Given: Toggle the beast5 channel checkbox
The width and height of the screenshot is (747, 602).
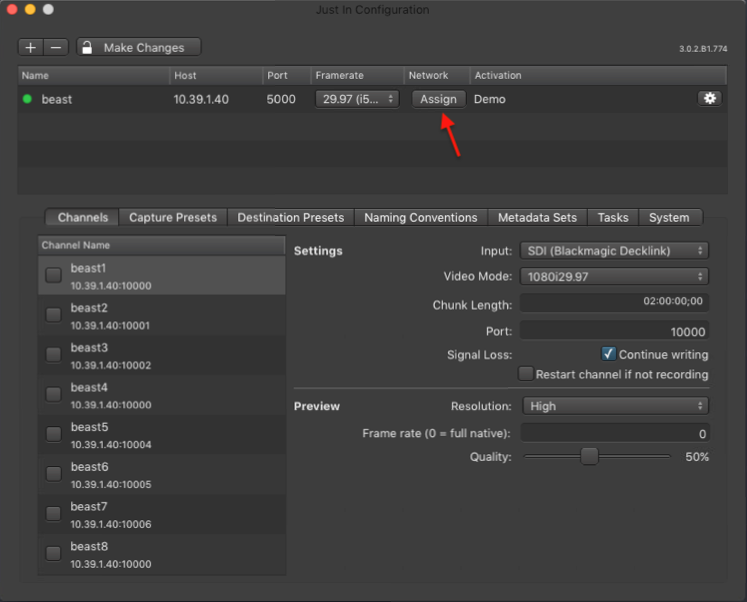Looking at the screenshot, I should tap(53, 434).
